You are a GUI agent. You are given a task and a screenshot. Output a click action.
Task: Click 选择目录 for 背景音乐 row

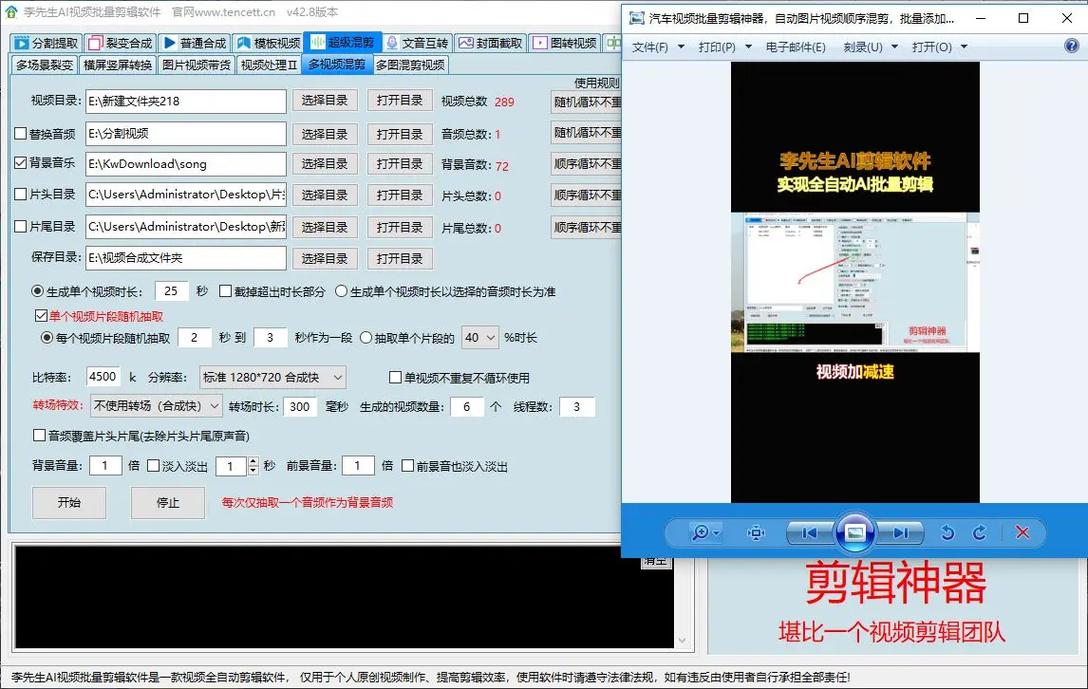325,164
